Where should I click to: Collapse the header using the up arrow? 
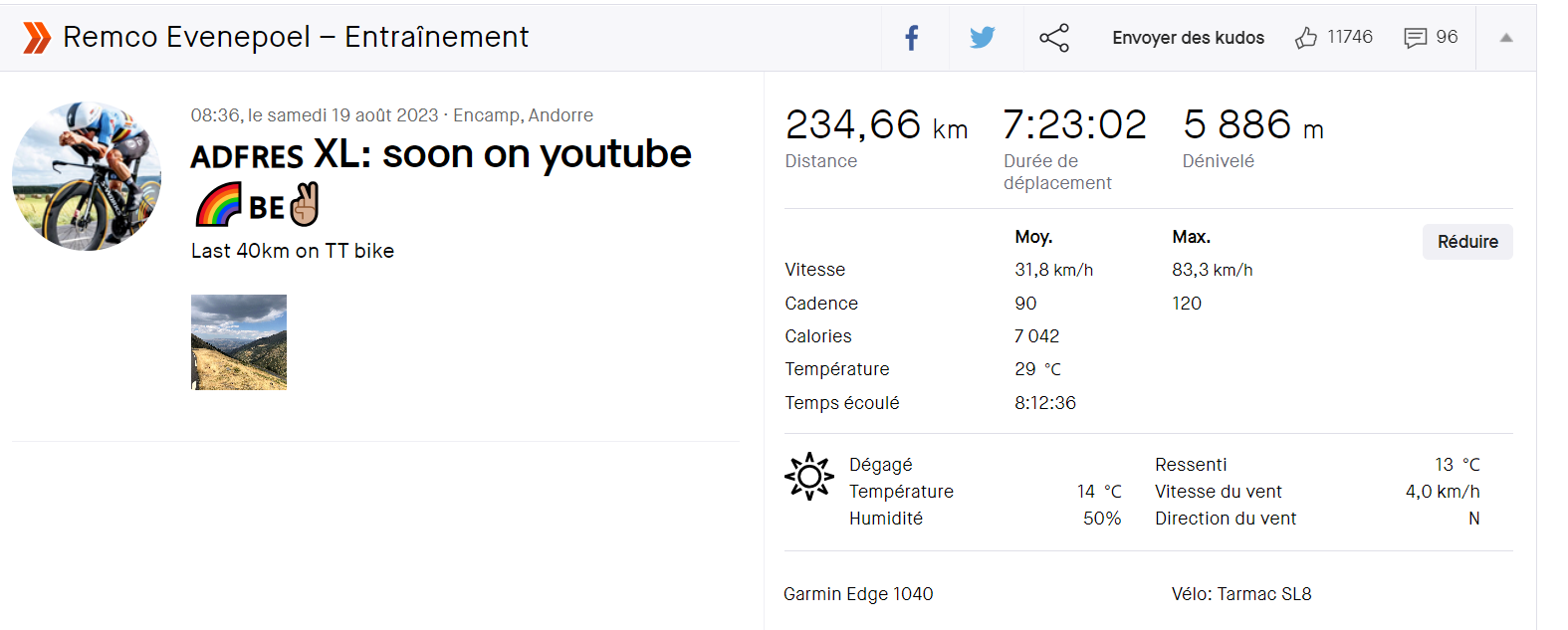point(1506,38)
